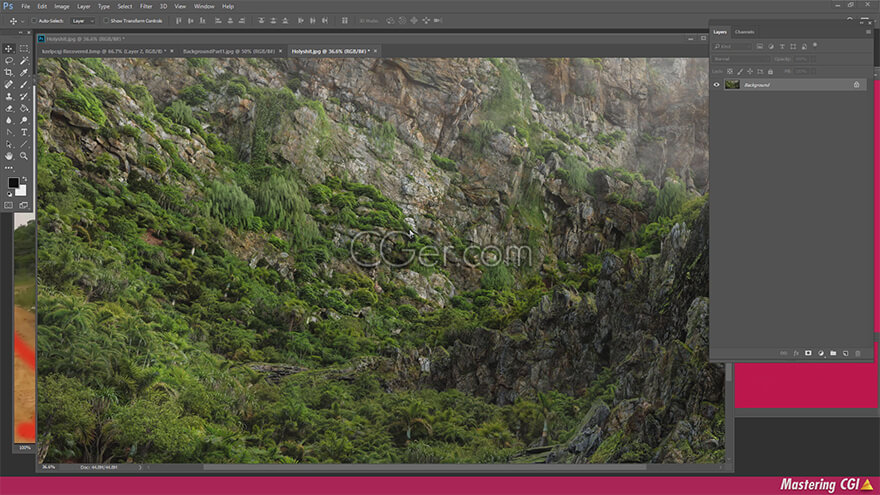880x495 pixels.
Task: Click Add layer style fx icon
Action: (796, 353)
